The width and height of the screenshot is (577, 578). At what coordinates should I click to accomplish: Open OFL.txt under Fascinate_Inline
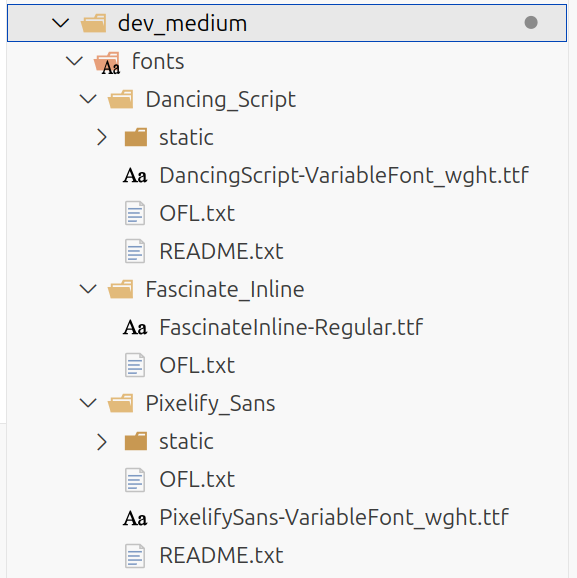pos(197,365)
